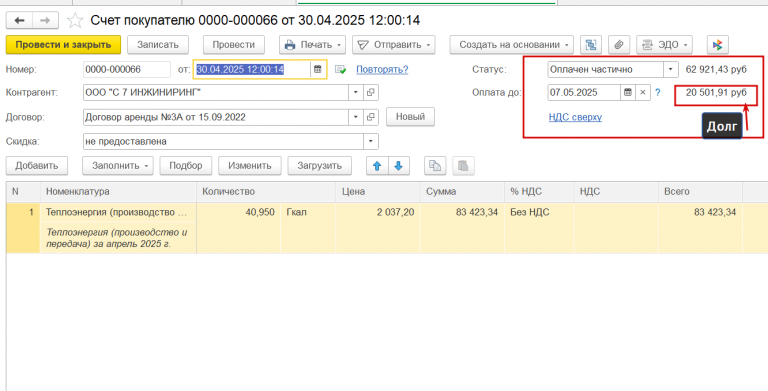Viewport: 768px width, 391px height.
Task: Go back with the left arrow button
Action: [20, 20]
